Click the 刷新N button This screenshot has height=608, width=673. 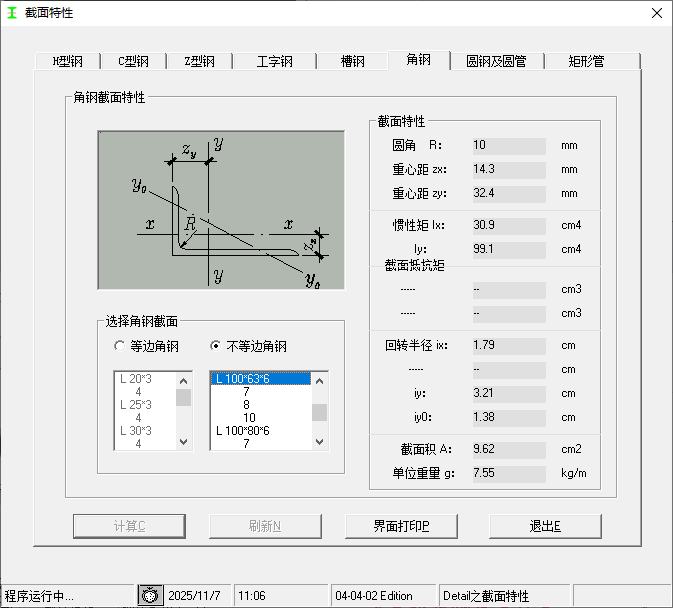tap(265, 526)
